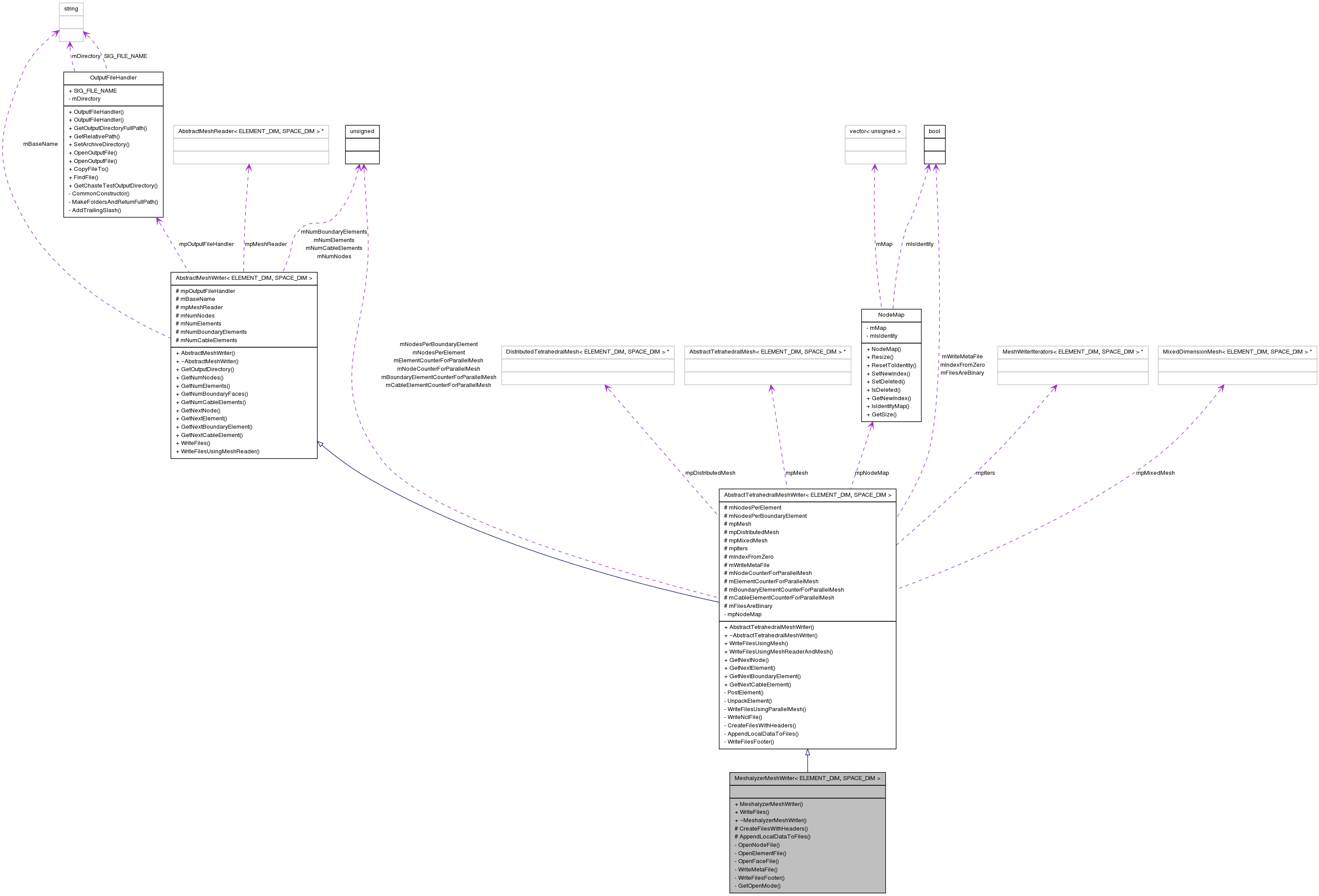Click Resize() in NodeMap
Screen dimensions: 1319x896
(x=880, y=358)
